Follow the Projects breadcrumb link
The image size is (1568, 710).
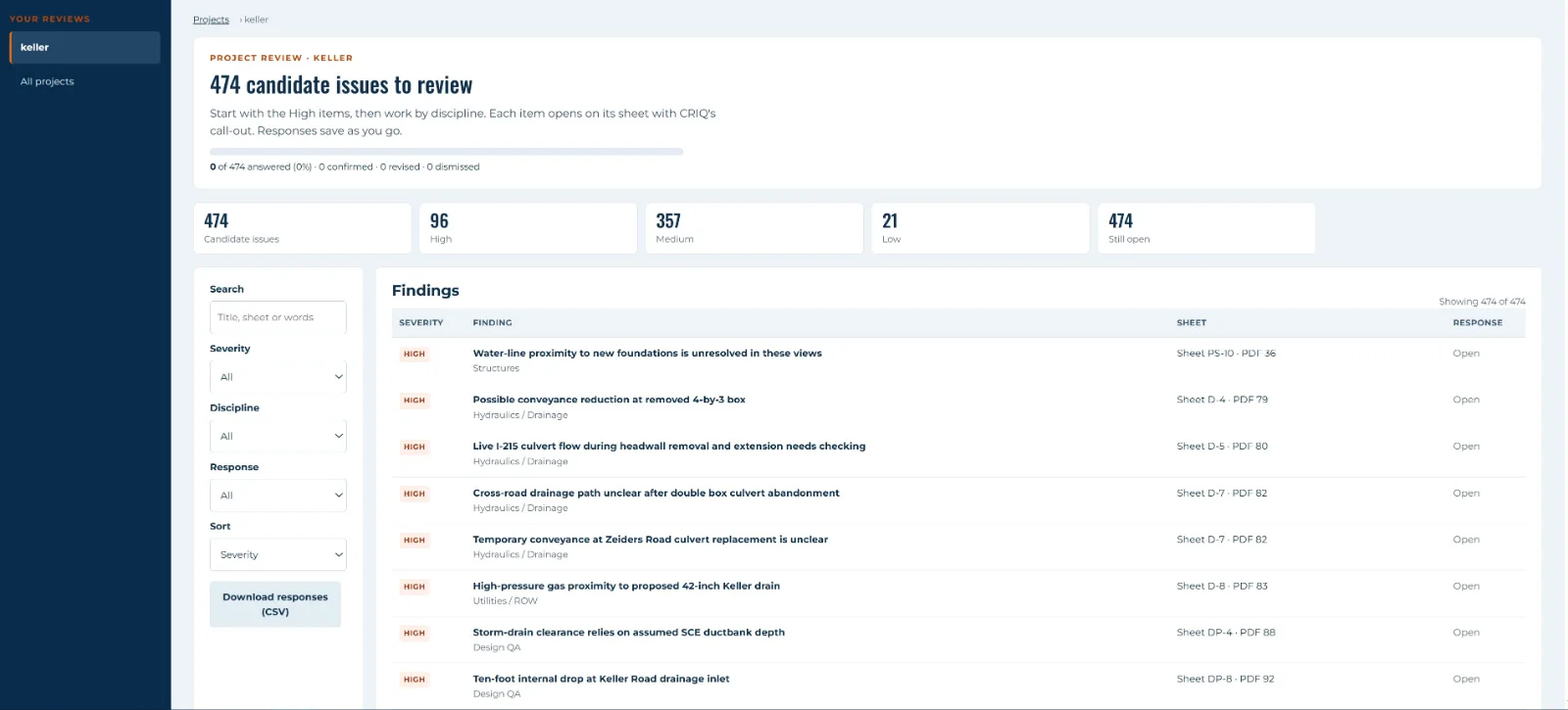coord(211,20)
